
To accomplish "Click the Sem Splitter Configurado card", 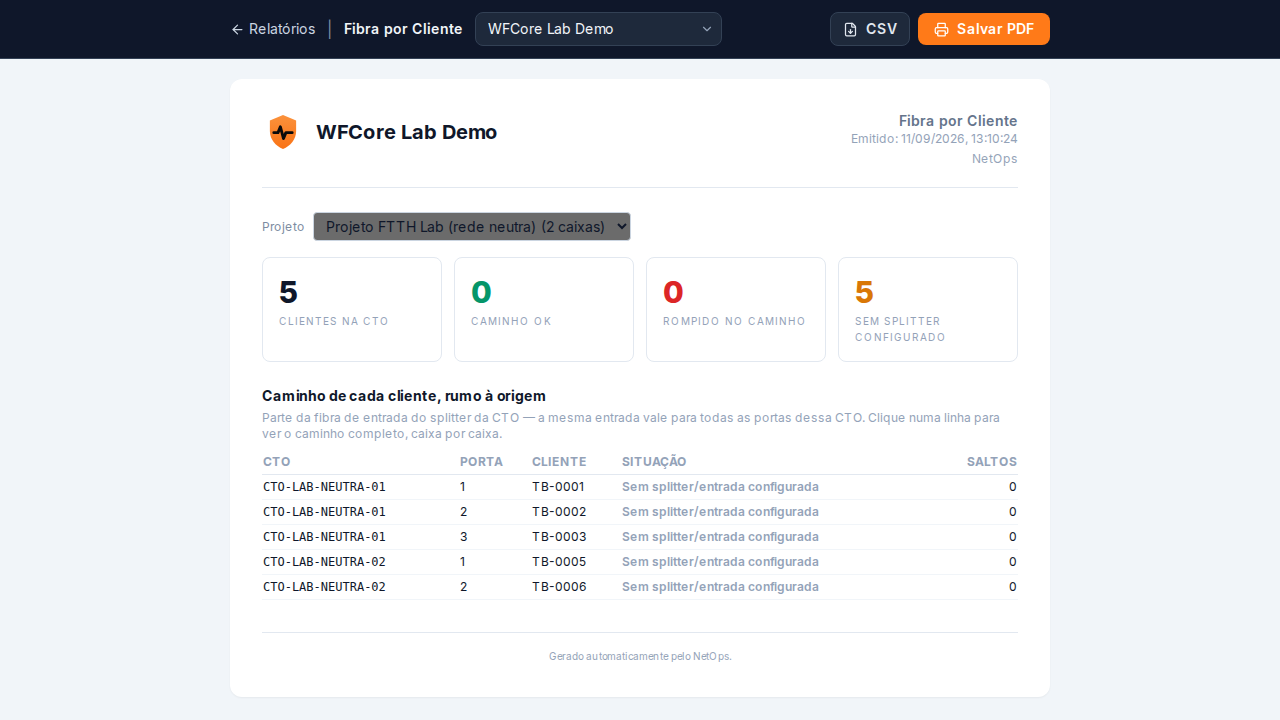I will (x=928, y=309).
